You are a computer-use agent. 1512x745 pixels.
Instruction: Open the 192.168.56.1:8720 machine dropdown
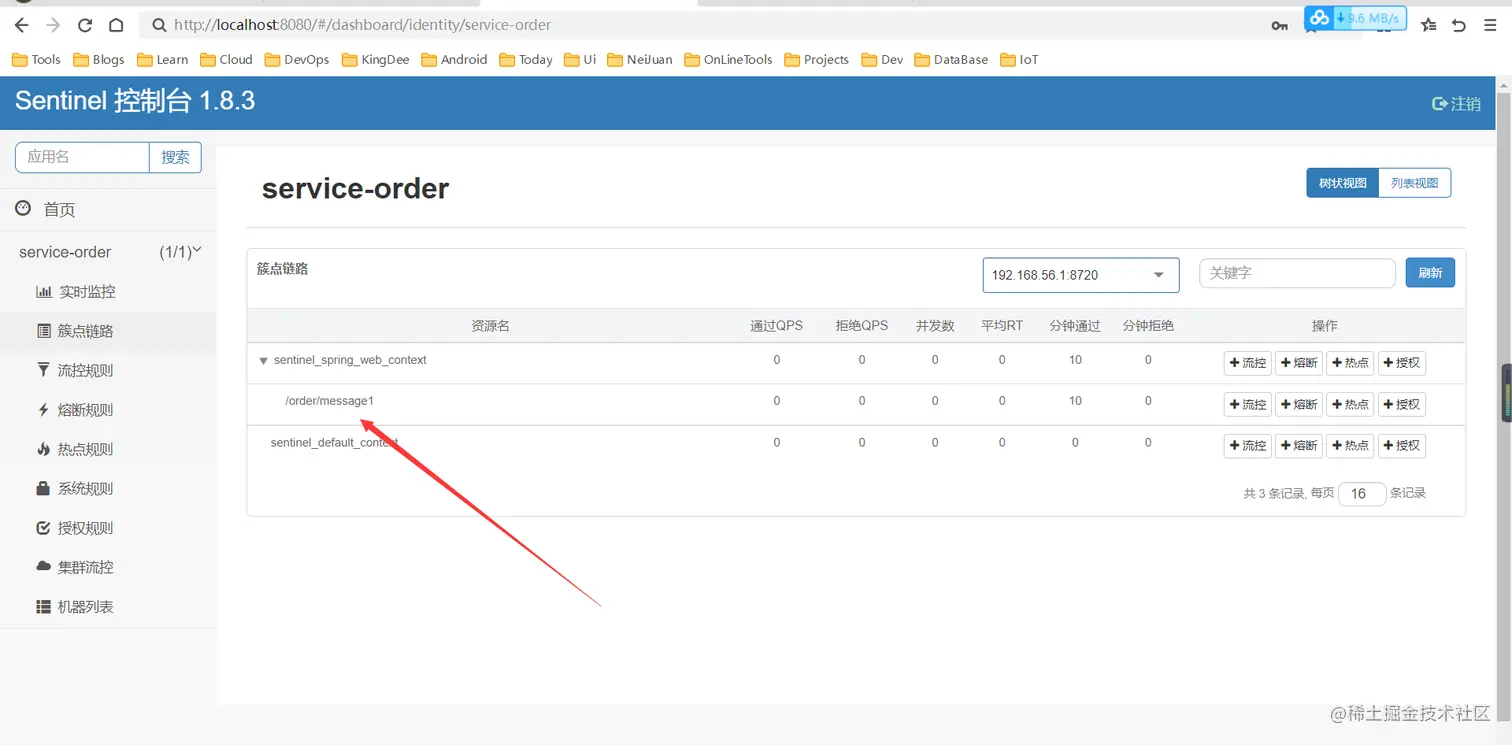tap(1081, 275)
